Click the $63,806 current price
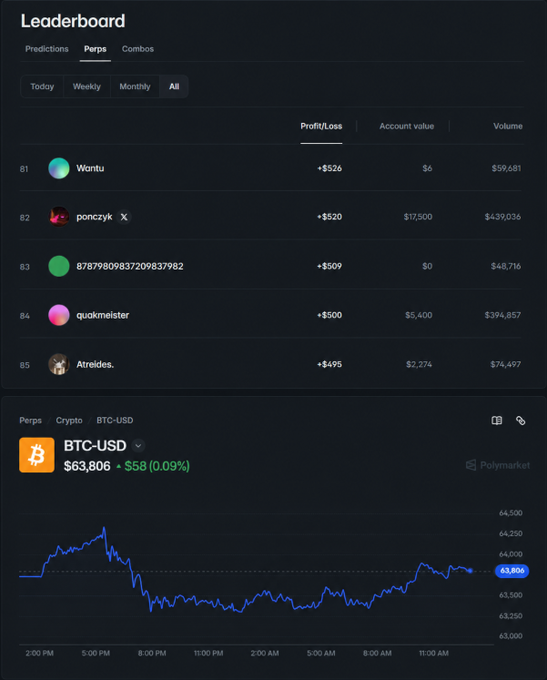 click(x=87, y=466)
